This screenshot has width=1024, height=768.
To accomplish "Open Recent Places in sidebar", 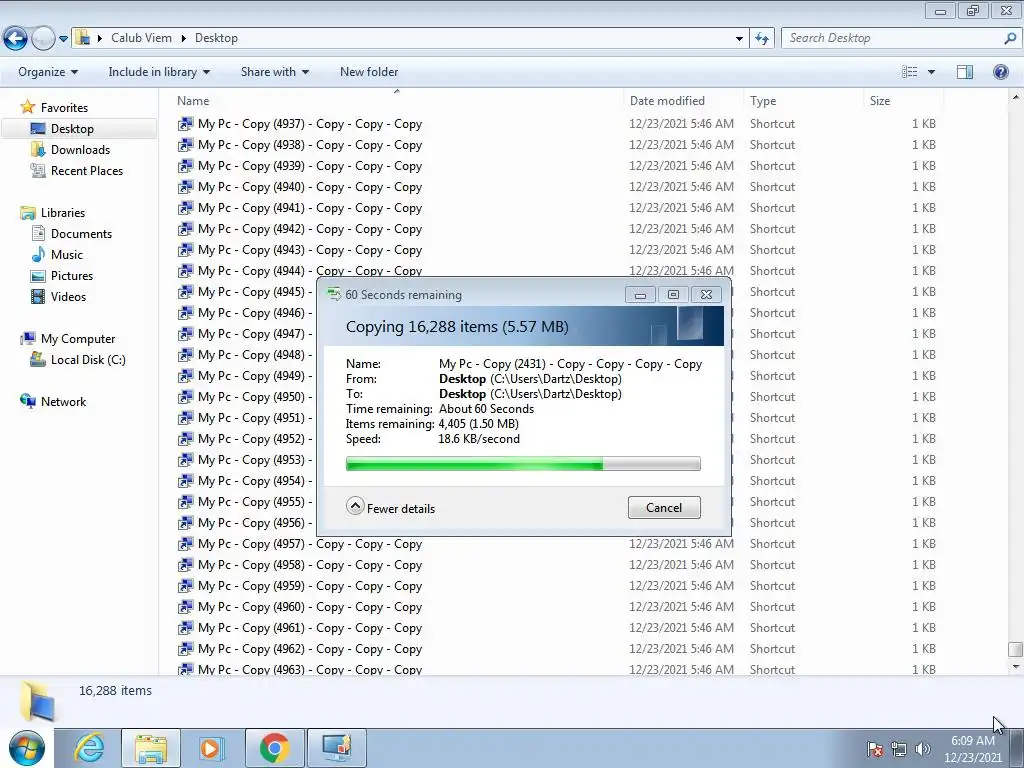I will [87, 170].
